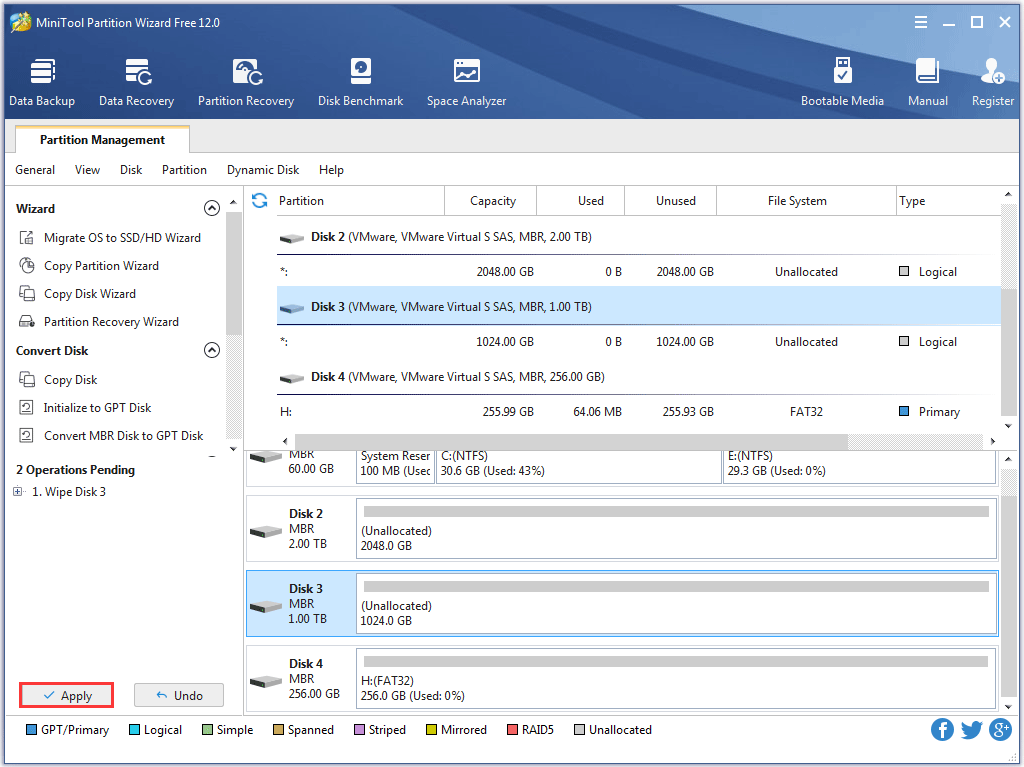
Task: Select Disk 2 in the disk map
Action: [301, 529]
